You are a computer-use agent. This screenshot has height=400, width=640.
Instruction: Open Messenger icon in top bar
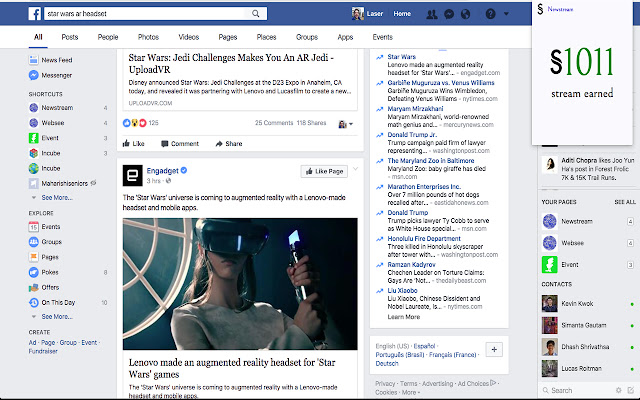tap(449, 14)
